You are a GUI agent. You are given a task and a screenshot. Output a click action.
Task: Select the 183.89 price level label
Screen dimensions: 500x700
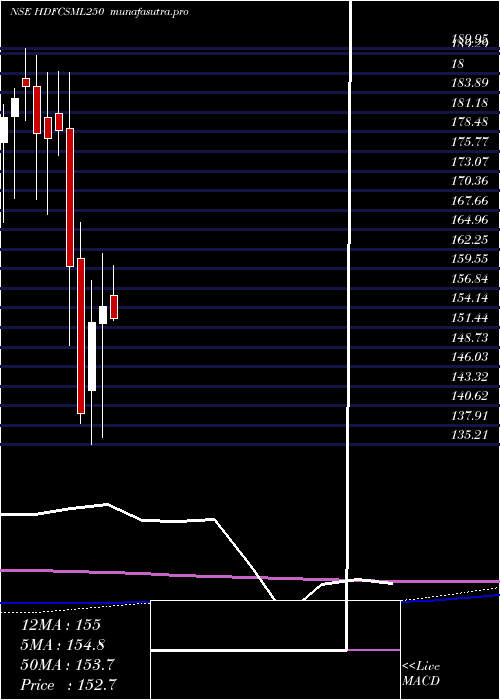click(x=470, y=83)
